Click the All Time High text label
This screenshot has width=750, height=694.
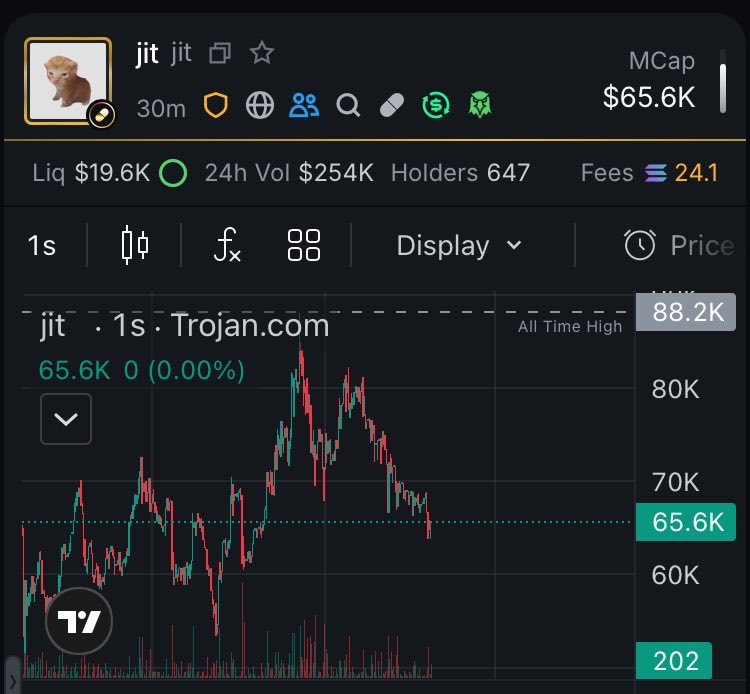coord(570,327)
